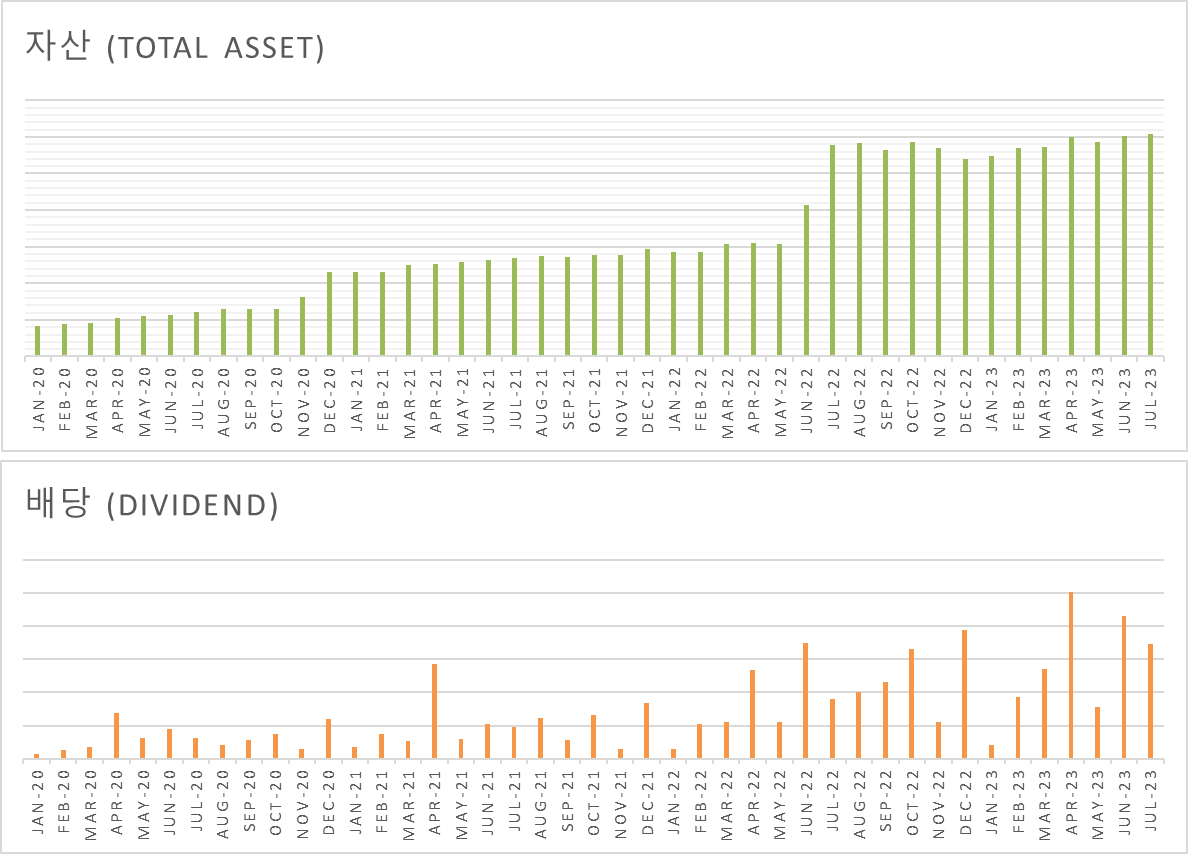Screen dimensions: 1188x854
Task: Select the green DEC-22 bar in Total Asset
Action: pos(965,258)
